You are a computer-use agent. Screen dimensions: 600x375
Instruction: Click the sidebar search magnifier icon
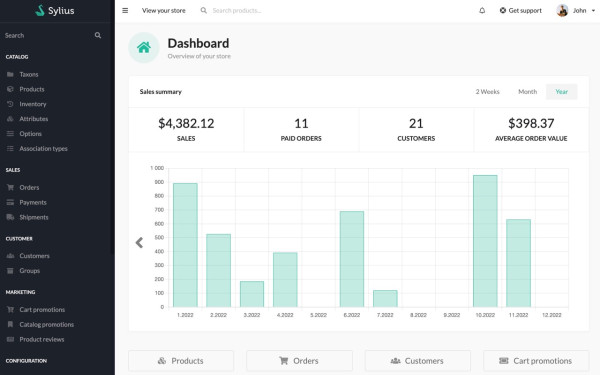(98, 35)
